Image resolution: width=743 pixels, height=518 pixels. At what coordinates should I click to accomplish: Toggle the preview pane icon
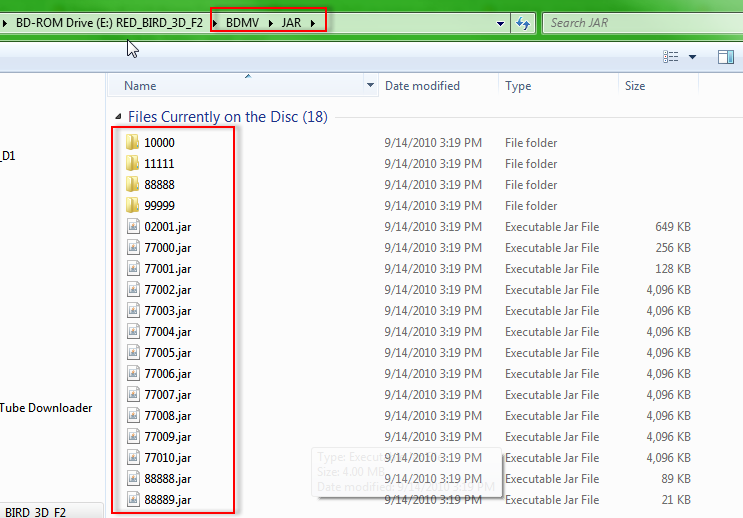click(726, 57)
